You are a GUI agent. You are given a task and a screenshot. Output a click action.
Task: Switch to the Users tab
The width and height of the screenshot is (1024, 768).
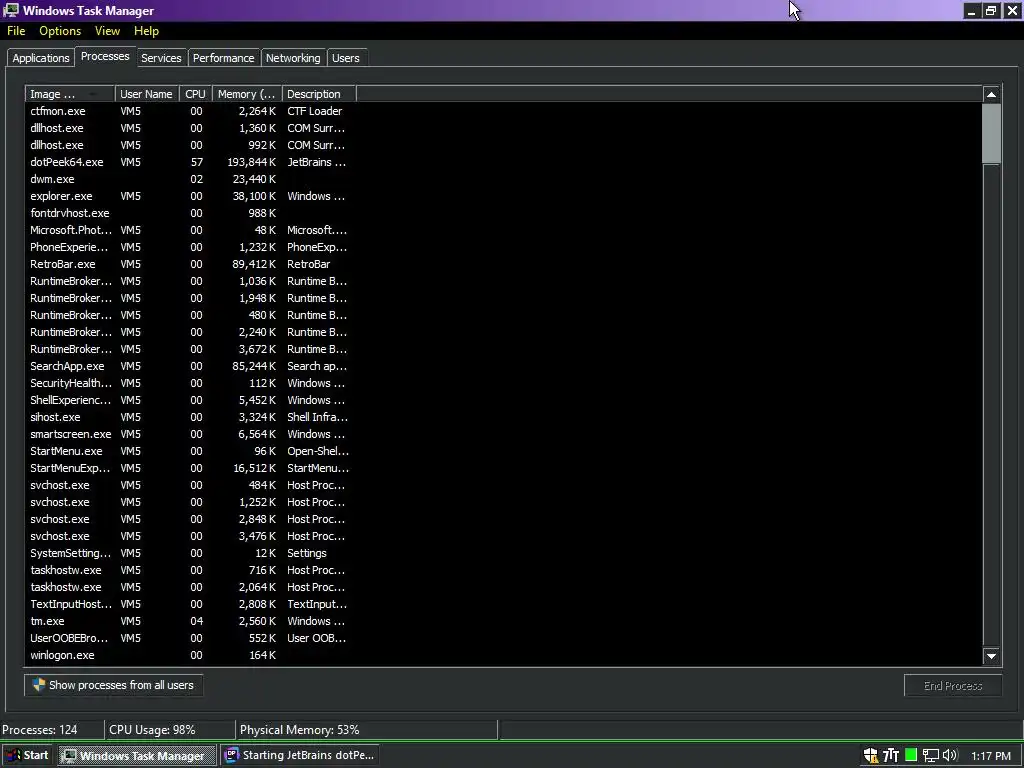pyautogui.click(x=345, y=58)
